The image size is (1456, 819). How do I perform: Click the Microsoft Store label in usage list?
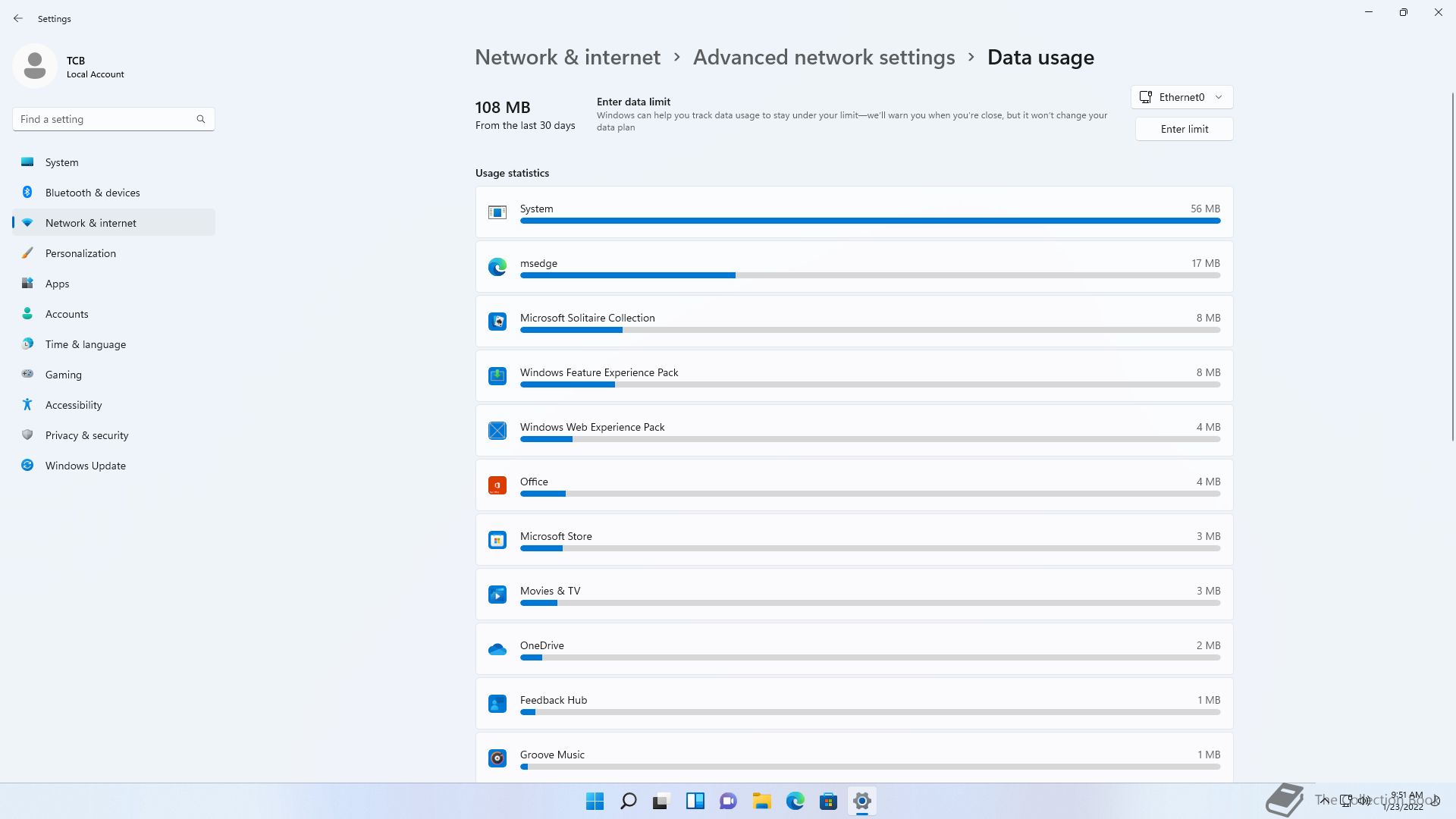coord(556,536)
